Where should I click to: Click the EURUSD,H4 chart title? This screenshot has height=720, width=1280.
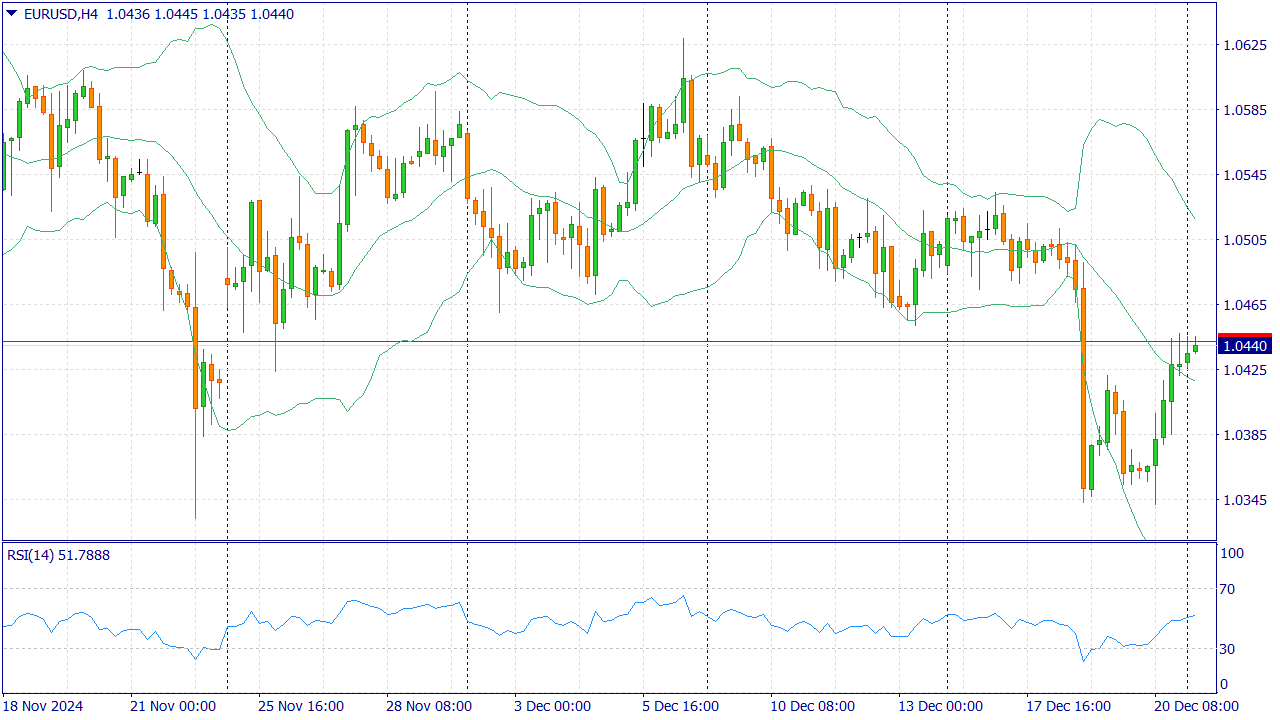[59, 14]
